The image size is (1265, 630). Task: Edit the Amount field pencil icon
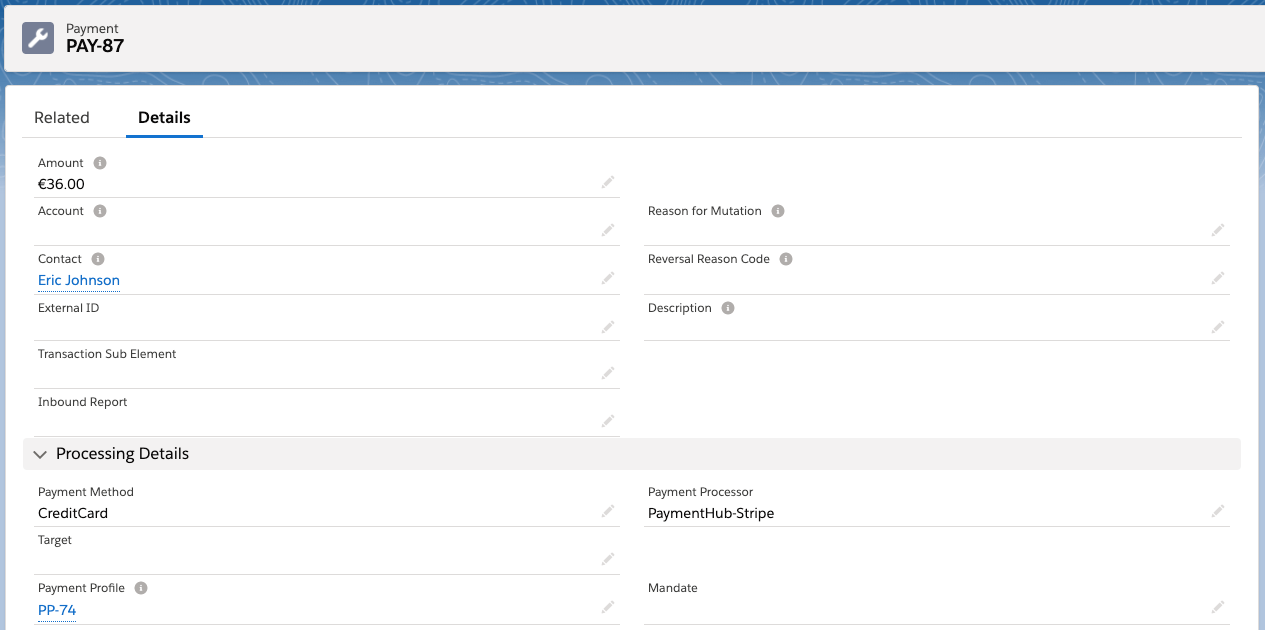[x=607, y=182]
